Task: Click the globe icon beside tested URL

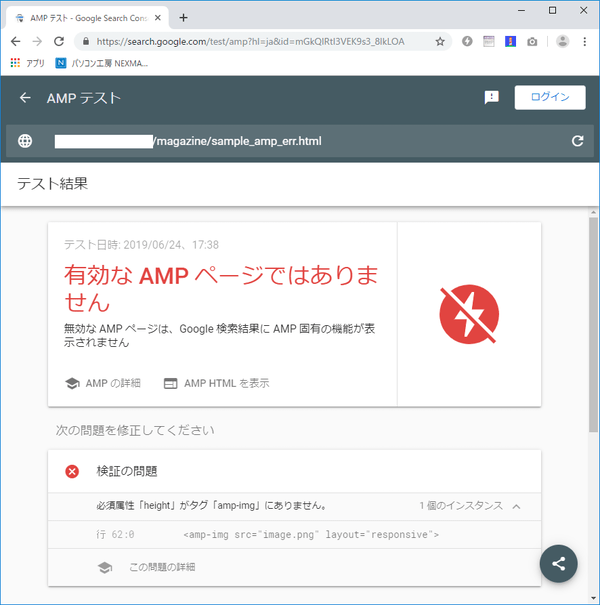Action: click(x=25, y=141)
